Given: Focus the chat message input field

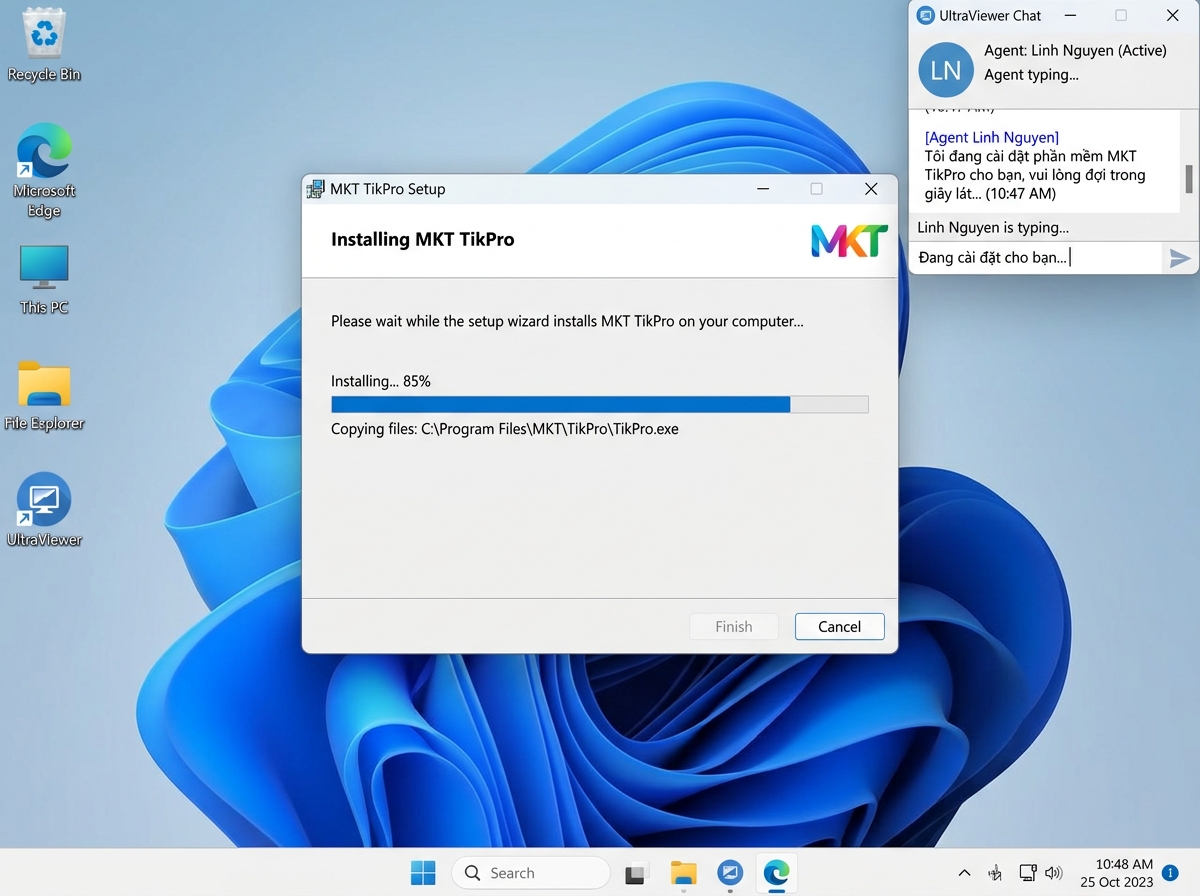Looking at the screenshot, I should click(1037, 258).
